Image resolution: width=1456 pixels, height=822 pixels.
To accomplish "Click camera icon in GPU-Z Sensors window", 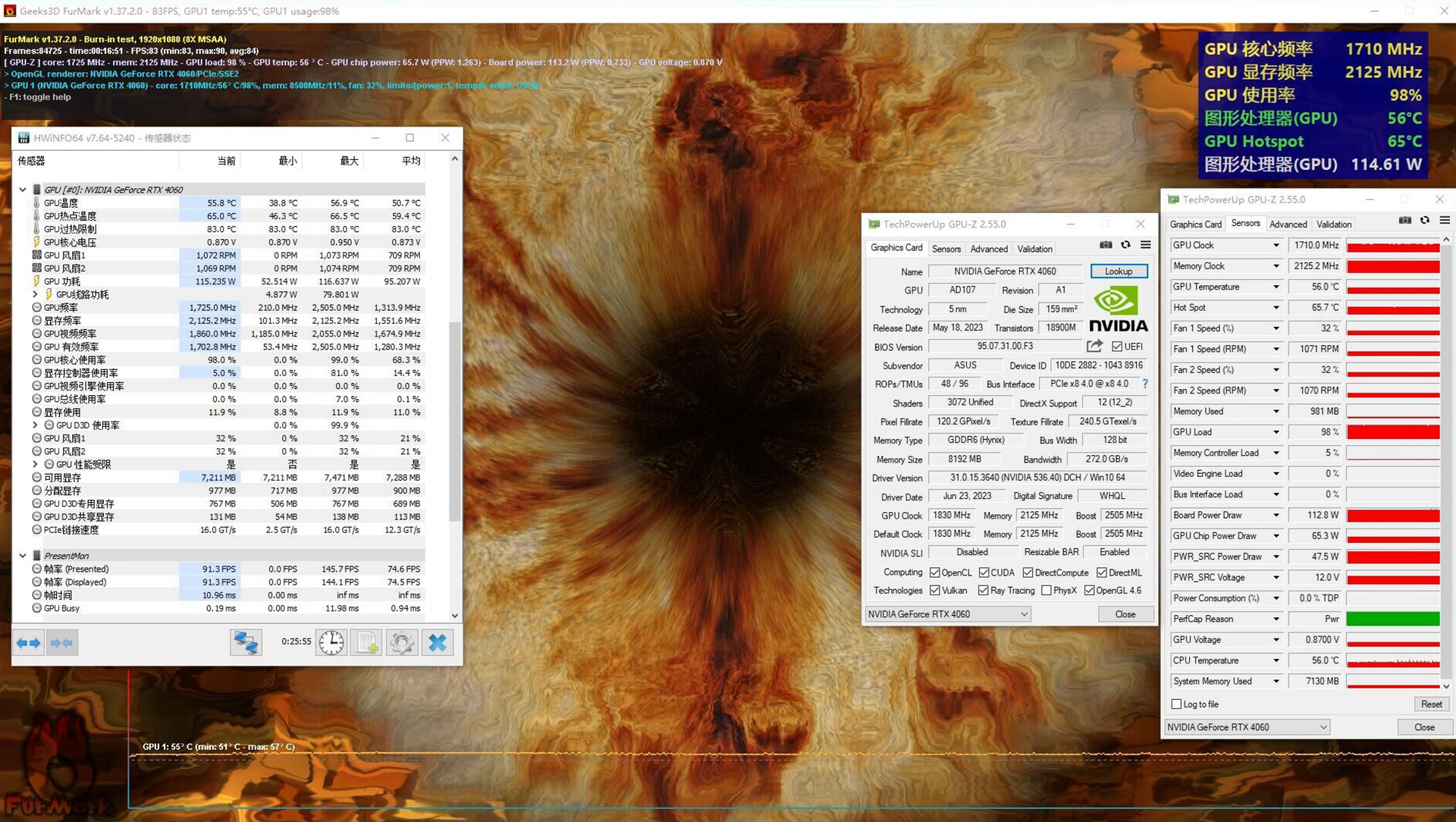I will (1405, 221).
